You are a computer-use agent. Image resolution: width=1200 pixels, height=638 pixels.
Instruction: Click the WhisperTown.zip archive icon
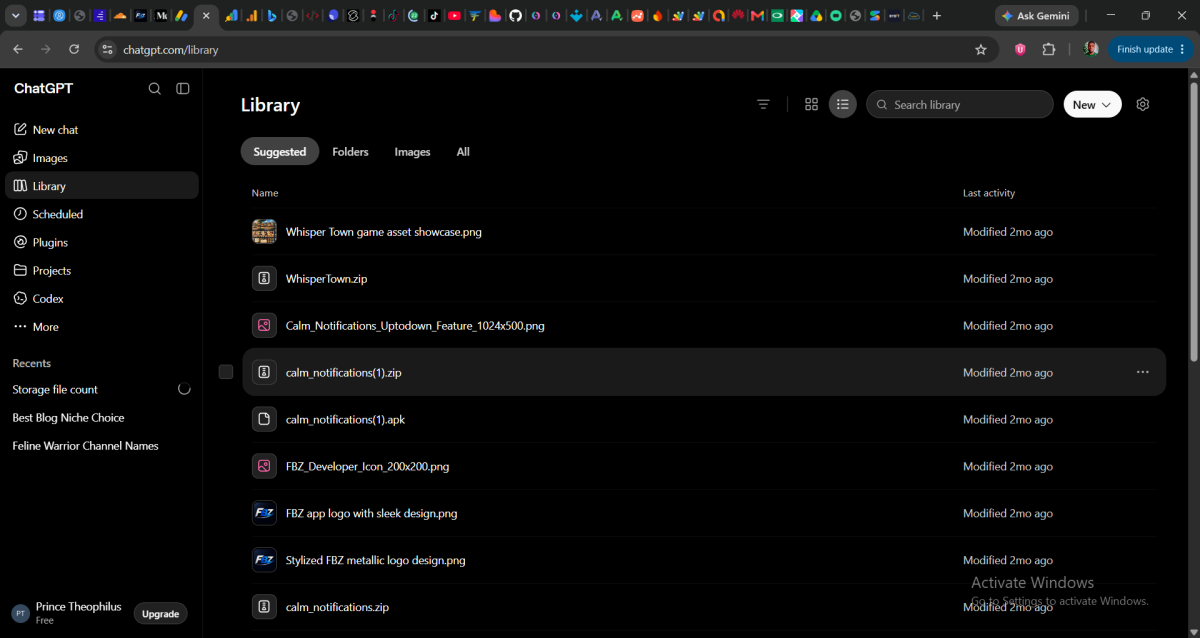[x=264, y=278]
